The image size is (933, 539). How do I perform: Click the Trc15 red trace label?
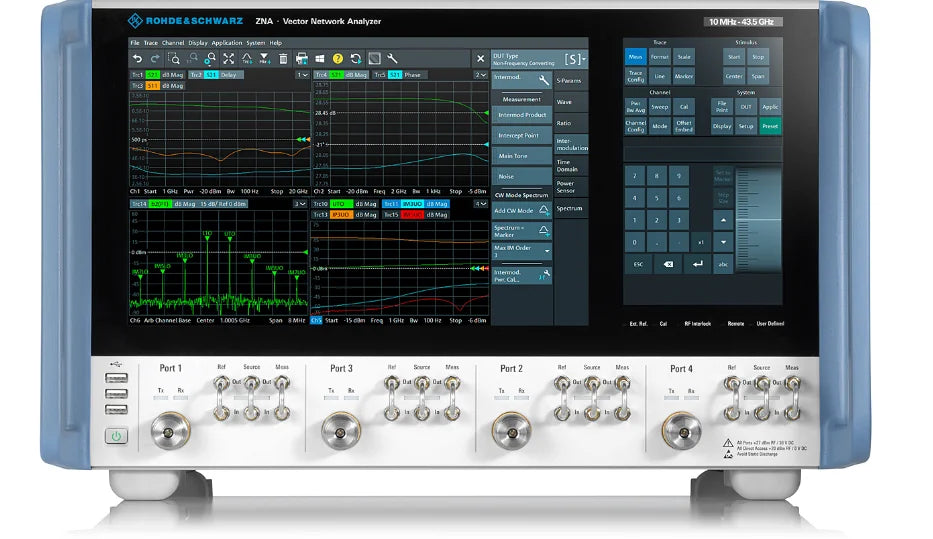point(416,215)
